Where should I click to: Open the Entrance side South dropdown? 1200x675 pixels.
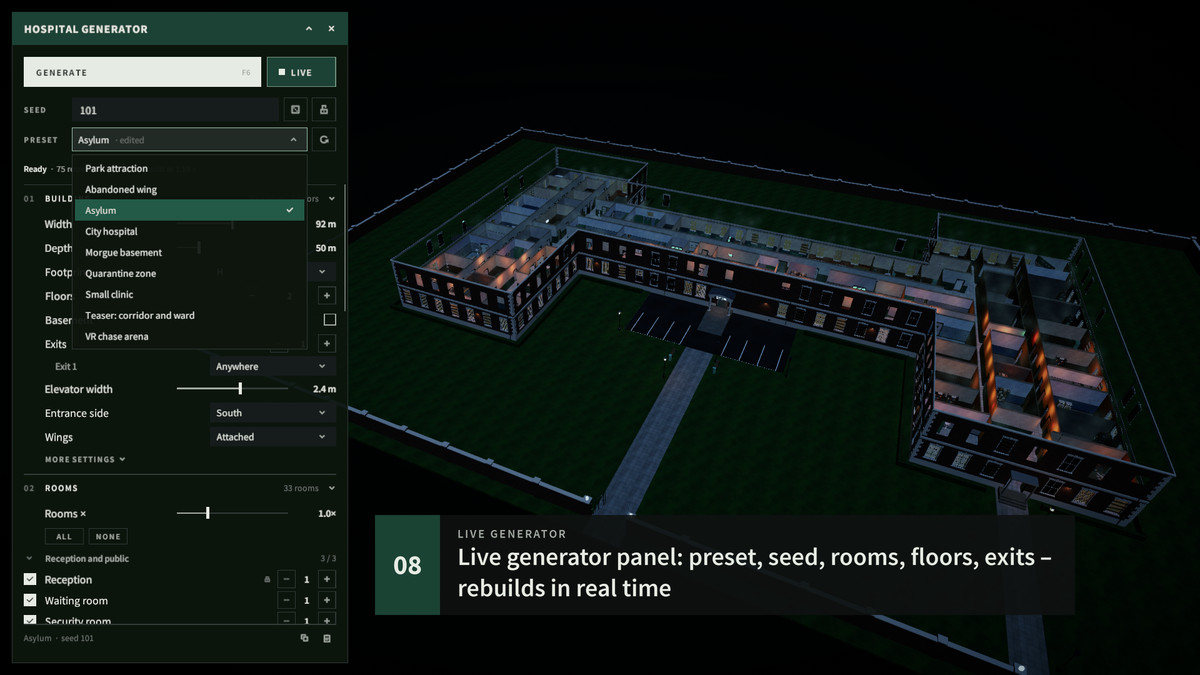[x=272, y=413]
